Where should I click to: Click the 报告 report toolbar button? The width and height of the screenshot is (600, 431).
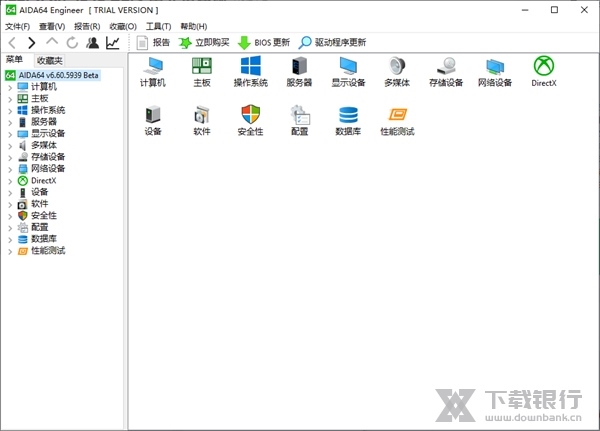[153, 42]
